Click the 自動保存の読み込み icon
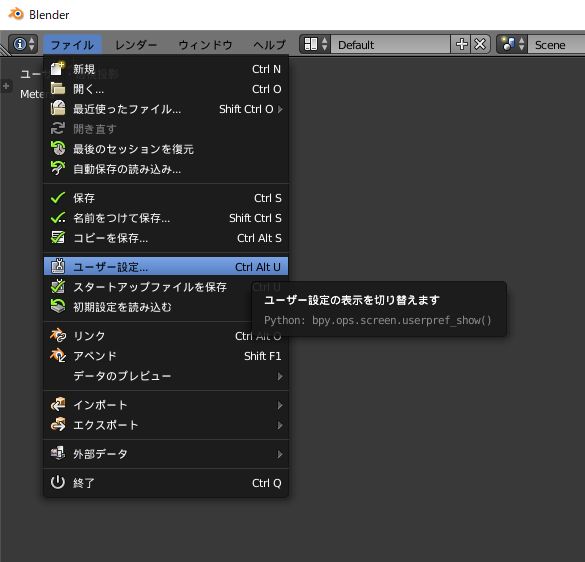This screenshot has width=585, height=562. (x=58, y=168)
